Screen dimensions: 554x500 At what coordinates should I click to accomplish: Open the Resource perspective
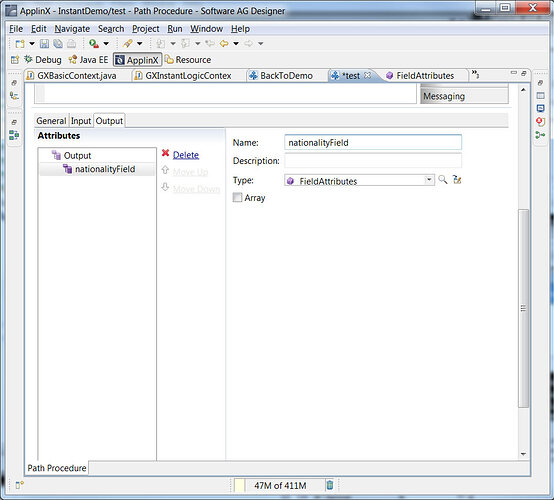click(x=188, y=60)
